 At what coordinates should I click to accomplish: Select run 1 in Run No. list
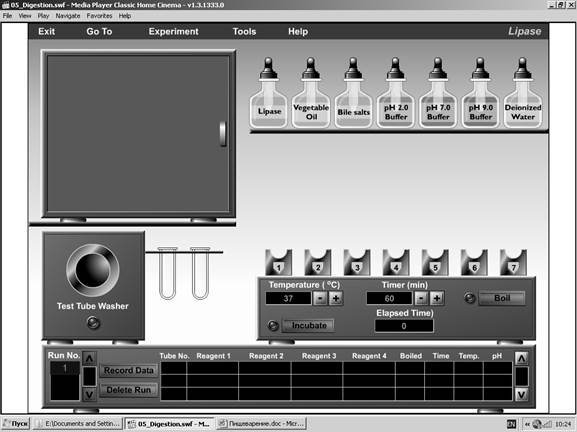click(65, 368)
